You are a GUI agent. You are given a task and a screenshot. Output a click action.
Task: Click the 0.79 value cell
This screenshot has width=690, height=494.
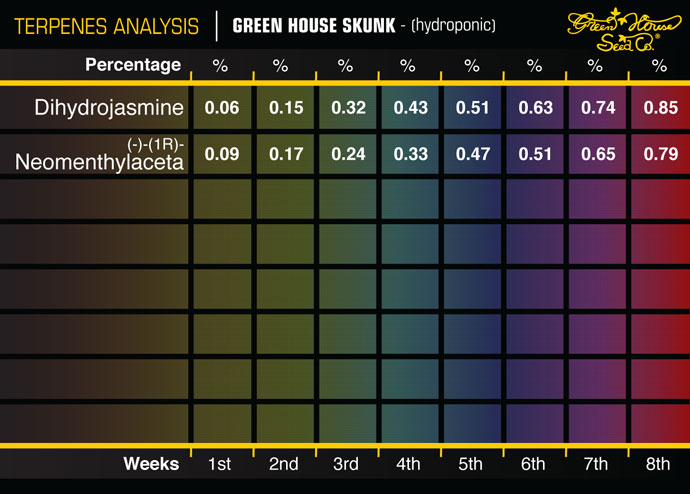659,155
